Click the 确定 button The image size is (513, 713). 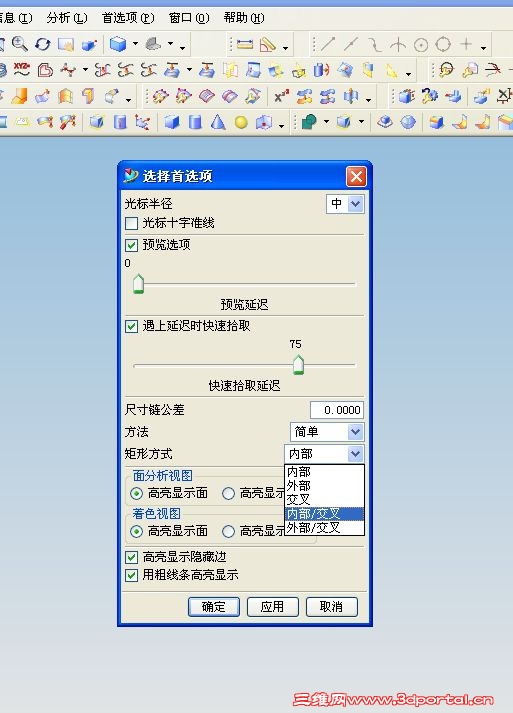(214, 607)
